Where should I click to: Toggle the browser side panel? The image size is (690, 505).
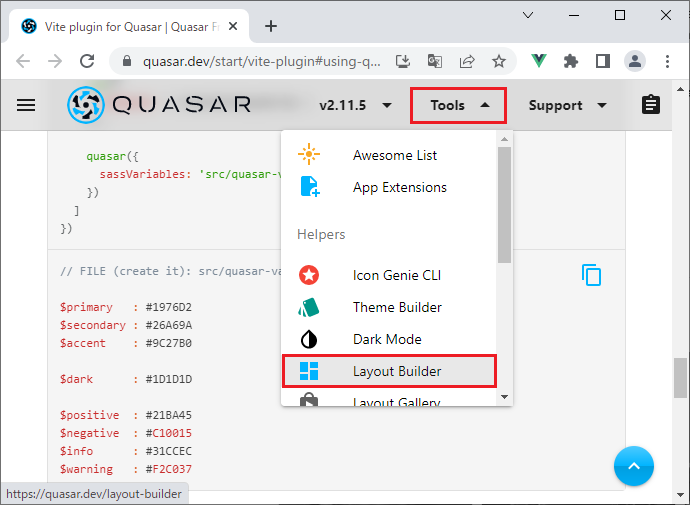[603, 61]
